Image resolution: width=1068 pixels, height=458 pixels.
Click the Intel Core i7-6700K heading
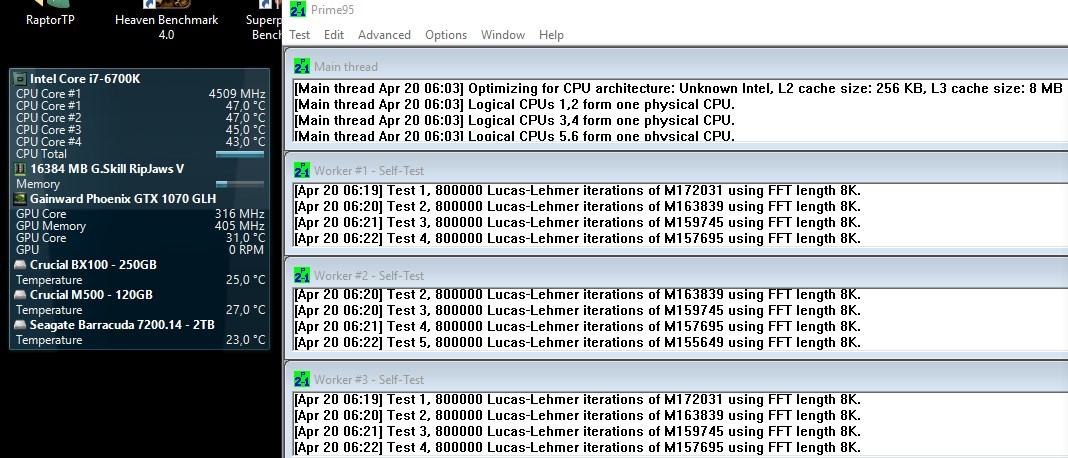[x=85, y=79]
